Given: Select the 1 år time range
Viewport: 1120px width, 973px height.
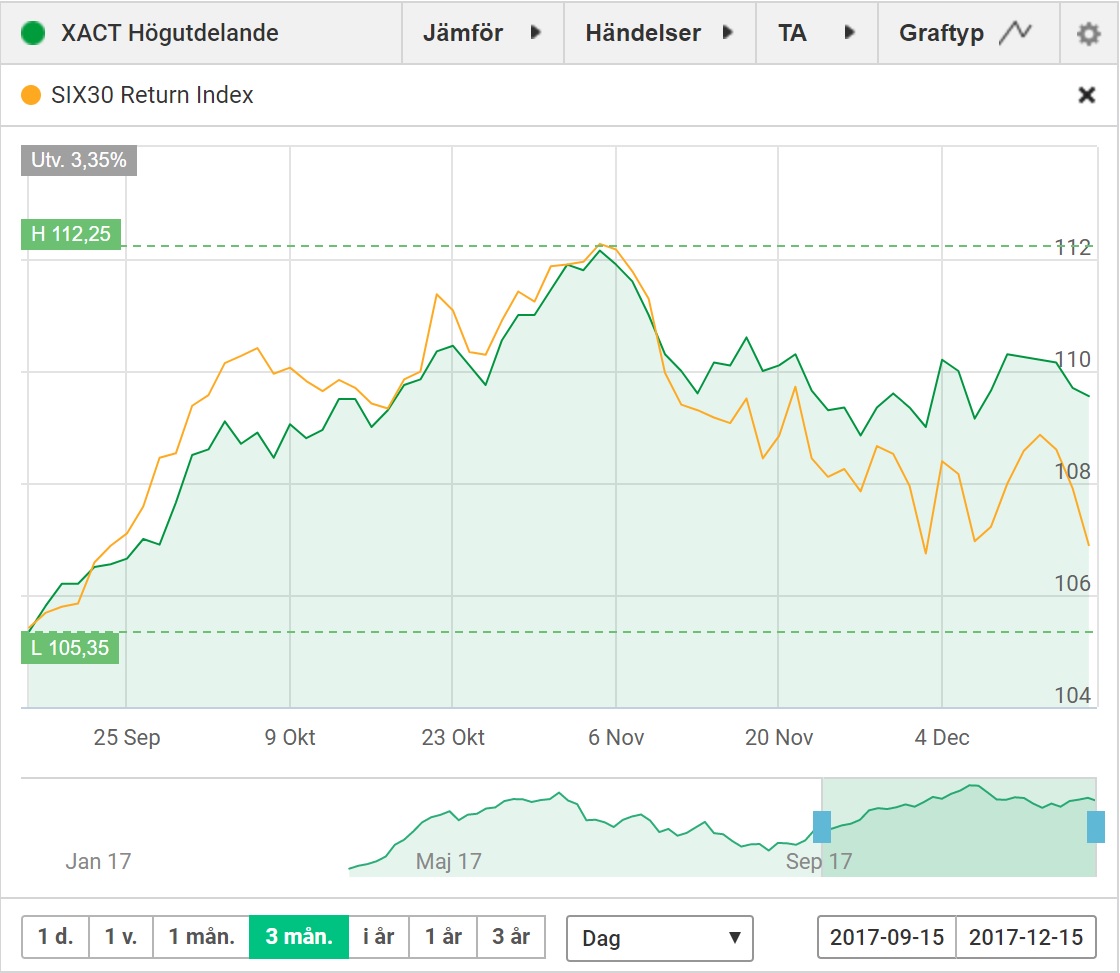Looking at the screenshot, I should [x=443, y=937].
